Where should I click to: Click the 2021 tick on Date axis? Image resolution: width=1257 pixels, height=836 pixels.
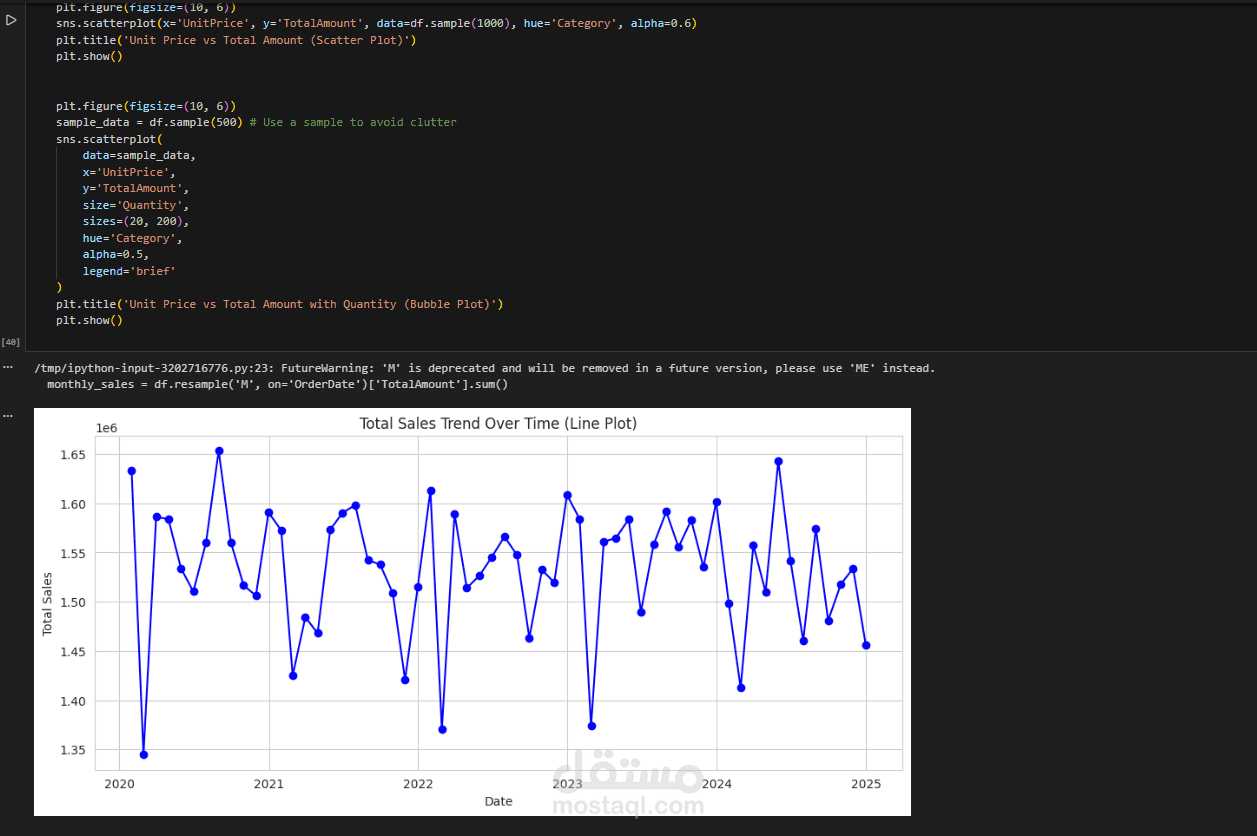coord(269,784)
